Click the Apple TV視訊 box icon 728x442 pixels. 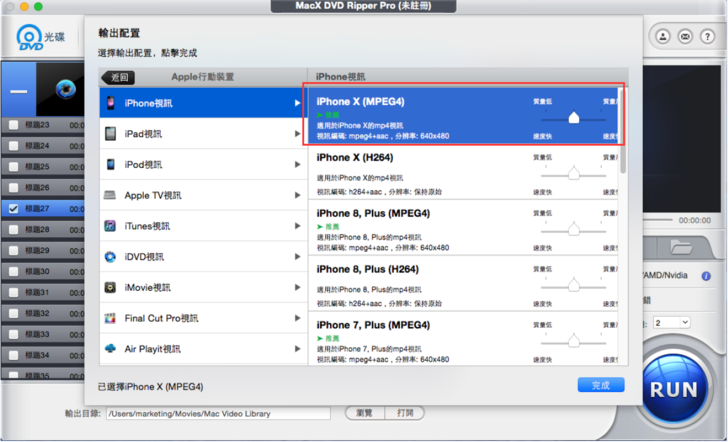(x=110, y=195)
